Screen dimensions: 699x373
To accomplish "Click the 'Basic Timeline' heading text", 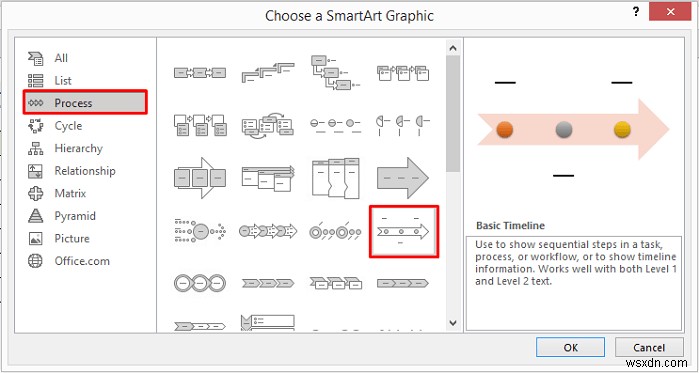I will pyautogui.click(x=510, y=225).
